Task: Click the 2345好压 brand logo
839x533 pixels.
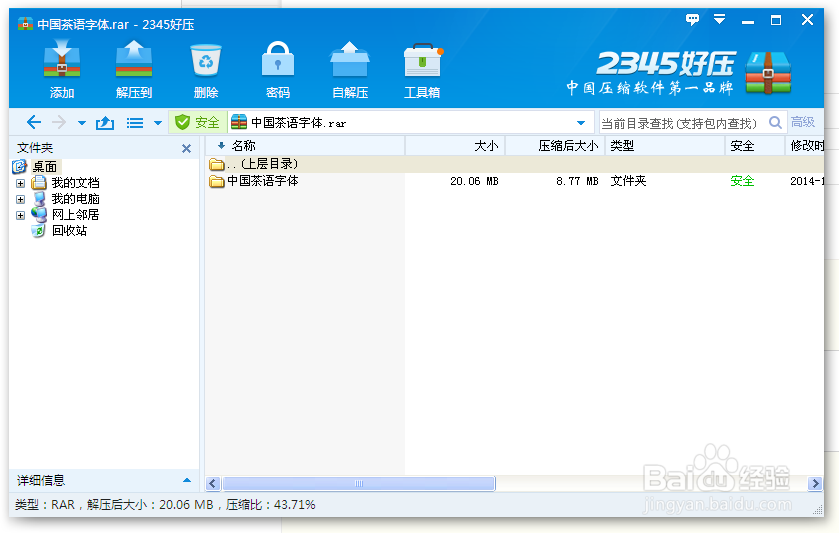Action: pos(680,73)
